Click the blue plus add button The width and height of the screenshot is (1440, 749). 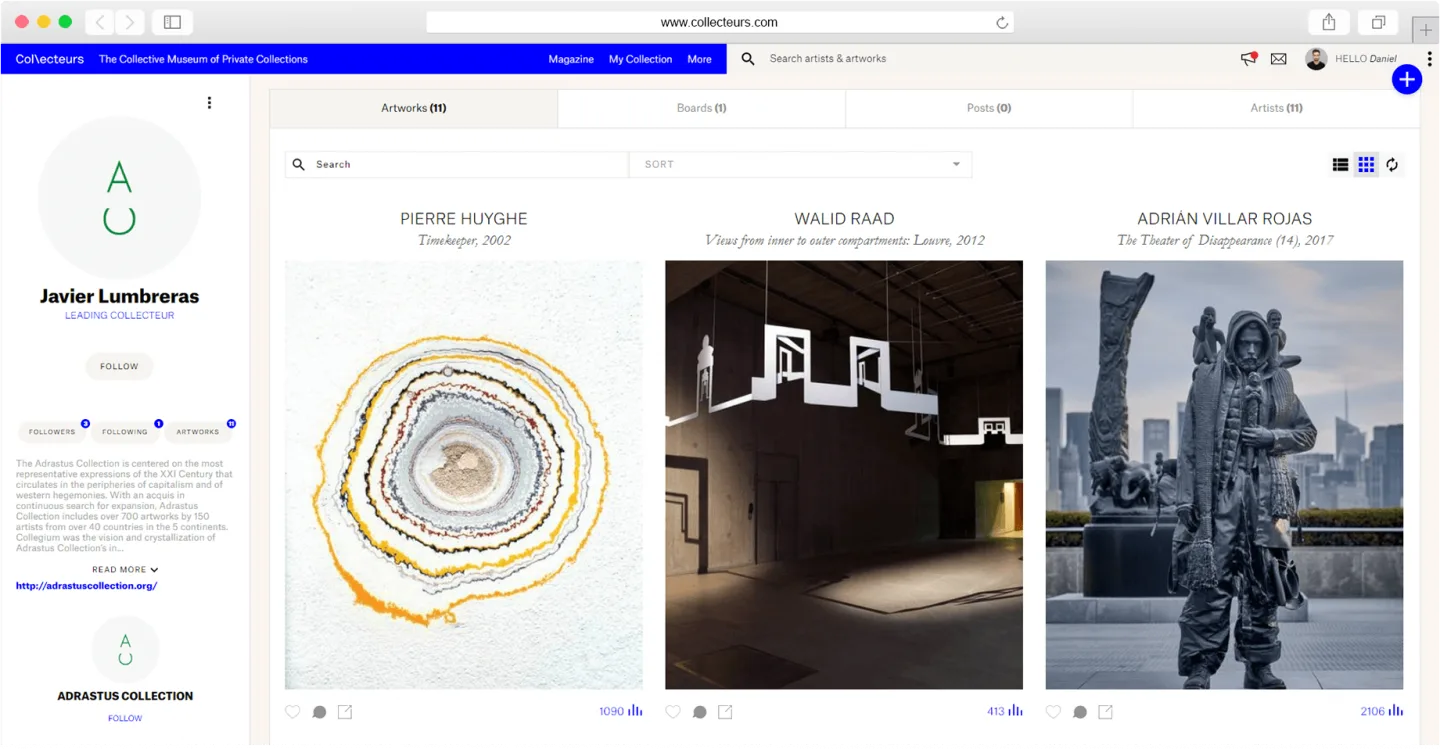[1406, 80]
